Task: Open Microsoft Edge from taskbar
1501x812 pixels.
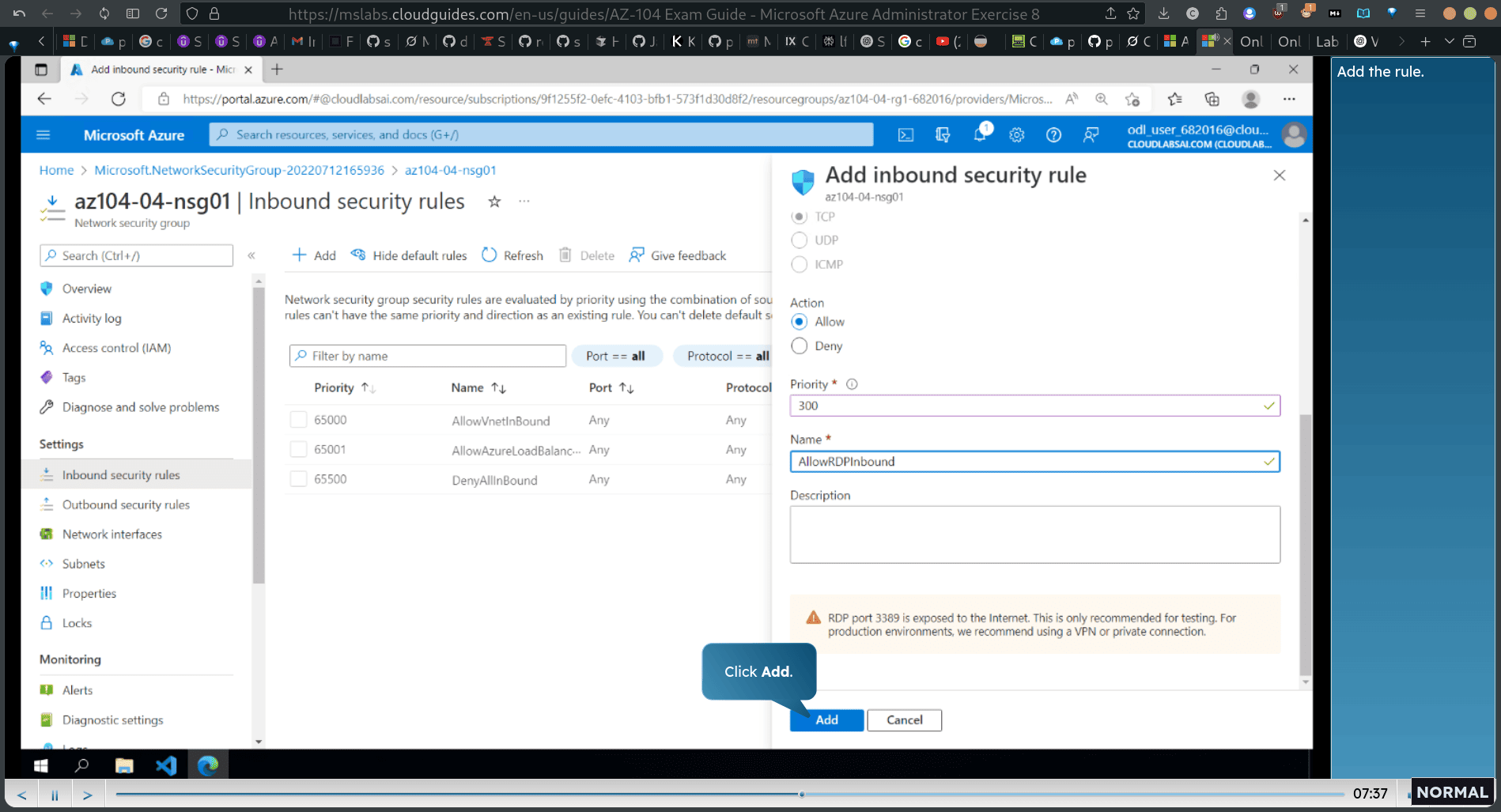Action: coord(208,765)
